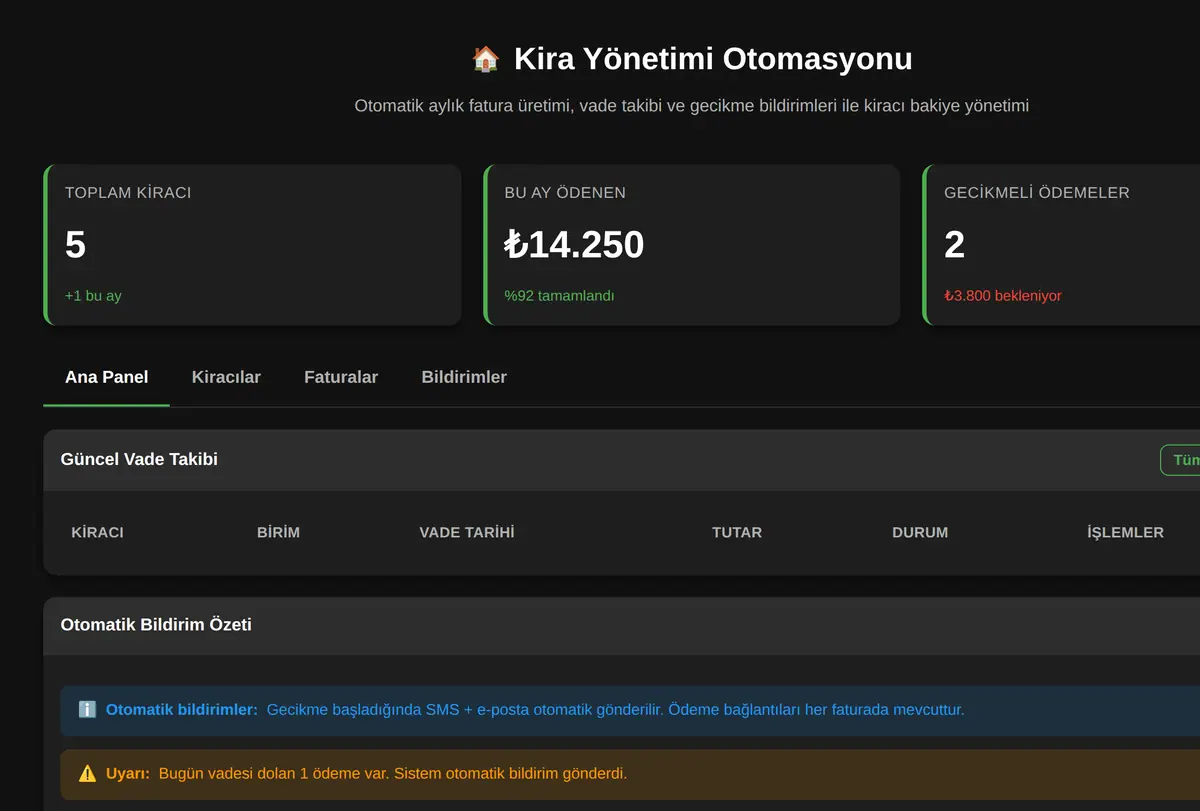Click the green button in Güncel Vade Takibi header
The width and height of the screenshot is (1200, 811).
pos(1180,460)
